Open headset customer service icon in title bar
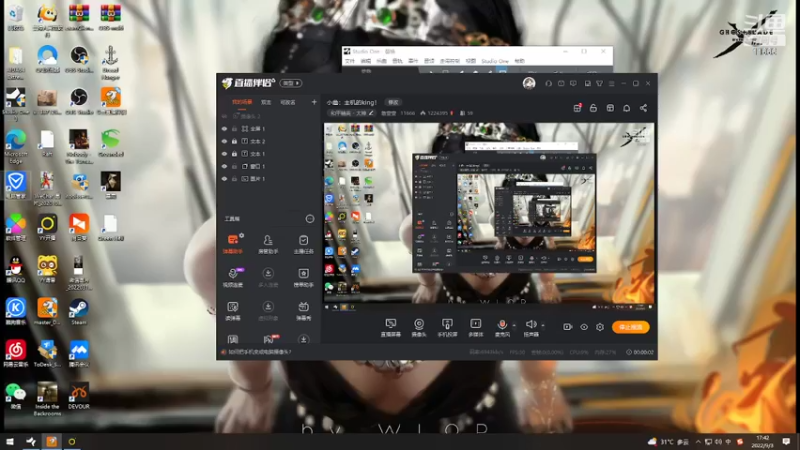 [548, 83]
